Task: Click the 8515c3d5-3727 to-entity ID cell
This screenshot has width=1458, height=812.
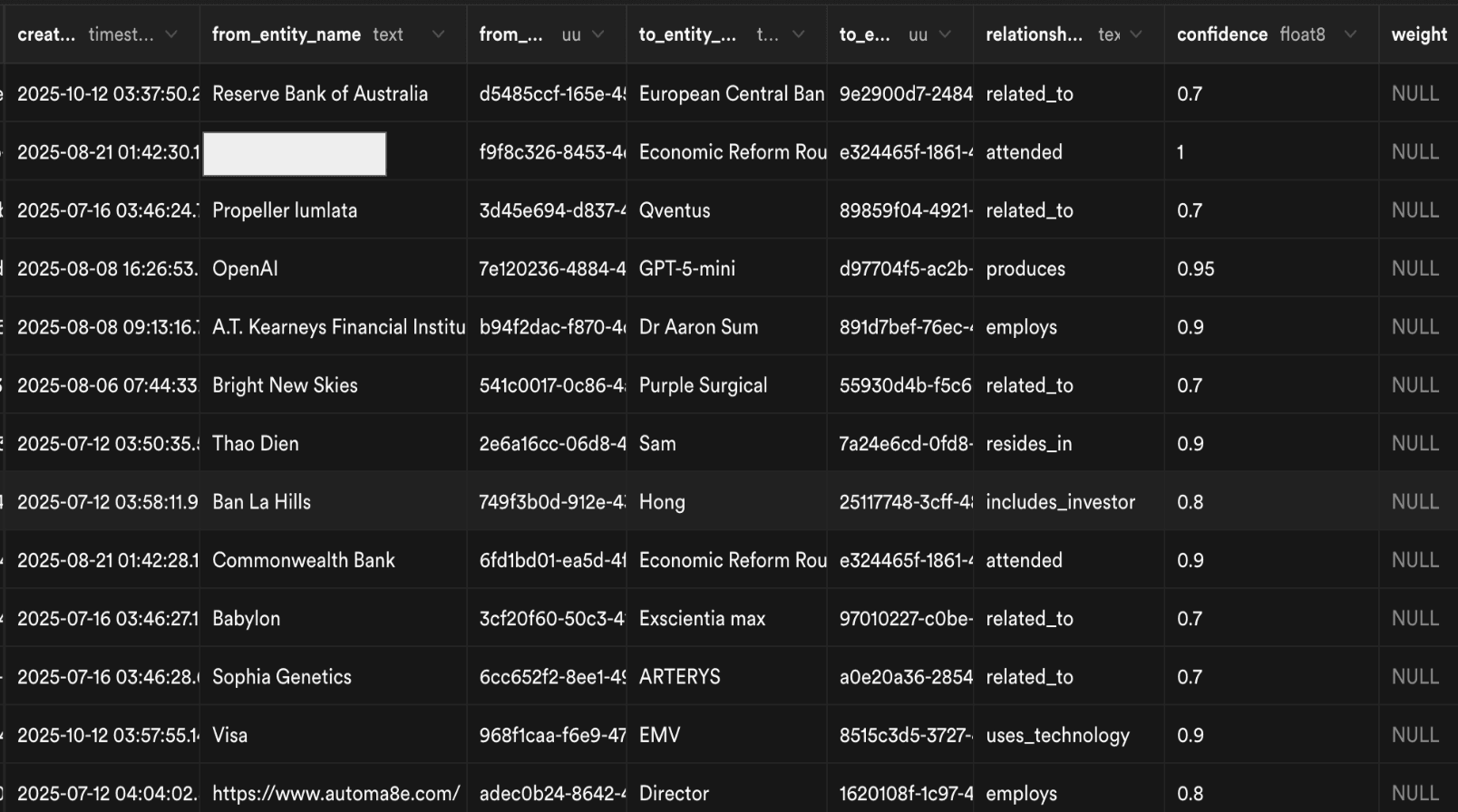Action: 900,735
